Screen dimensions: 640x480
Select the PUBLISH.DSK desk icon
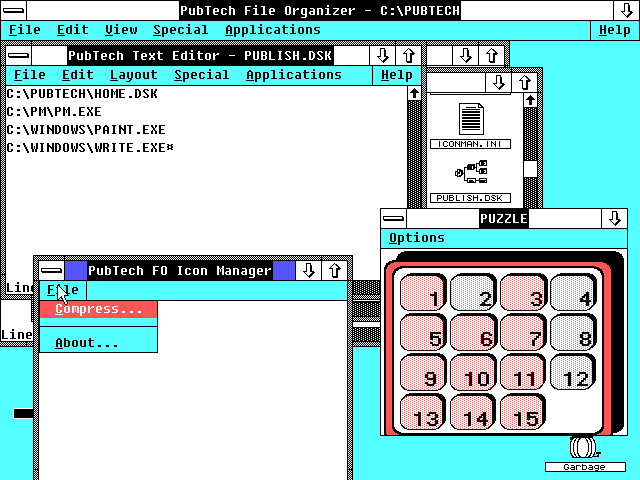pos(471,181)
